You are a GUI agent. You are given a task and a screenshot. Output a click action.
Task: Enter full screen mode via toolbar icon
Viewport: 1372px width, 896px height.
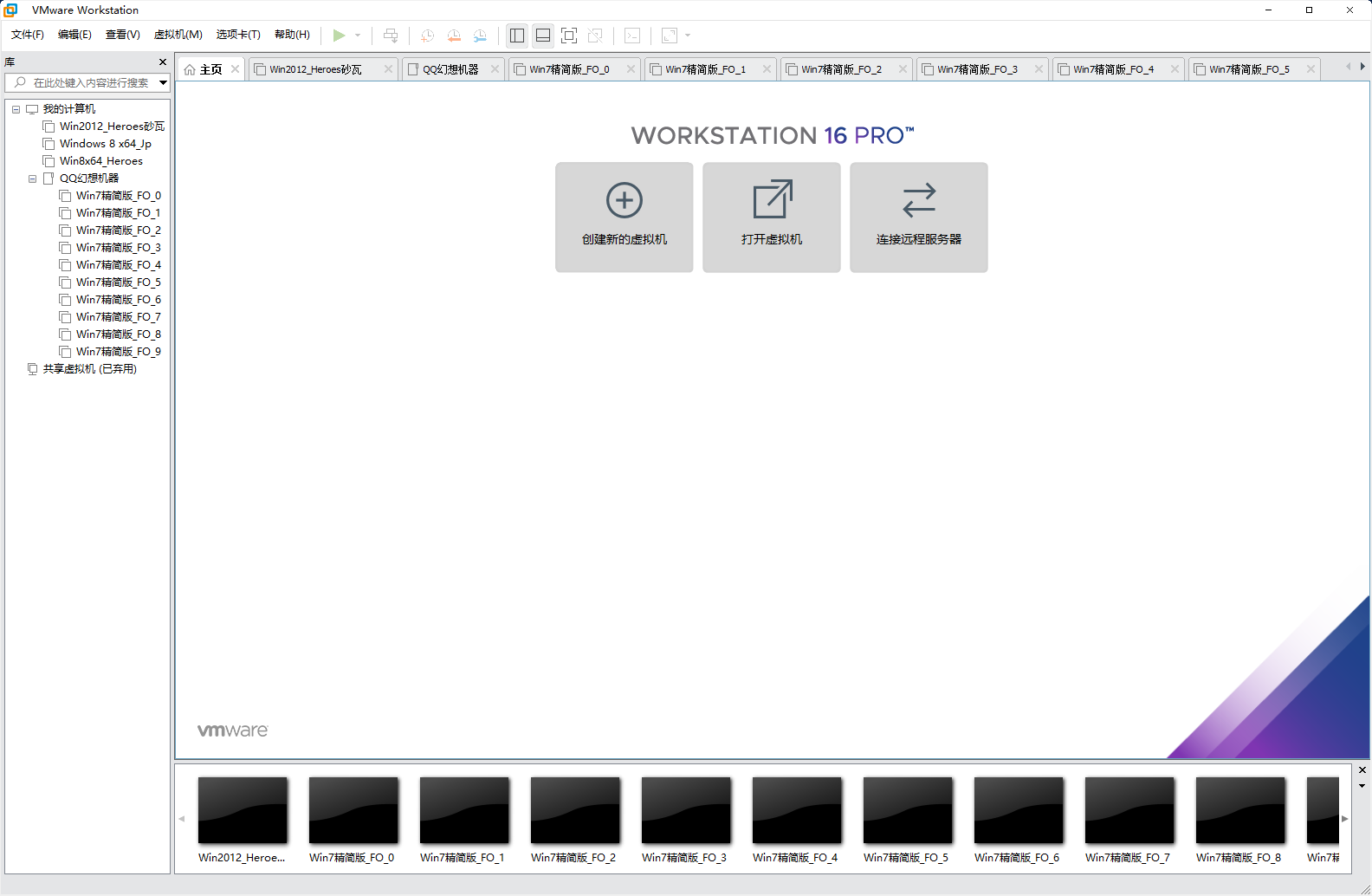click(569, 36)
